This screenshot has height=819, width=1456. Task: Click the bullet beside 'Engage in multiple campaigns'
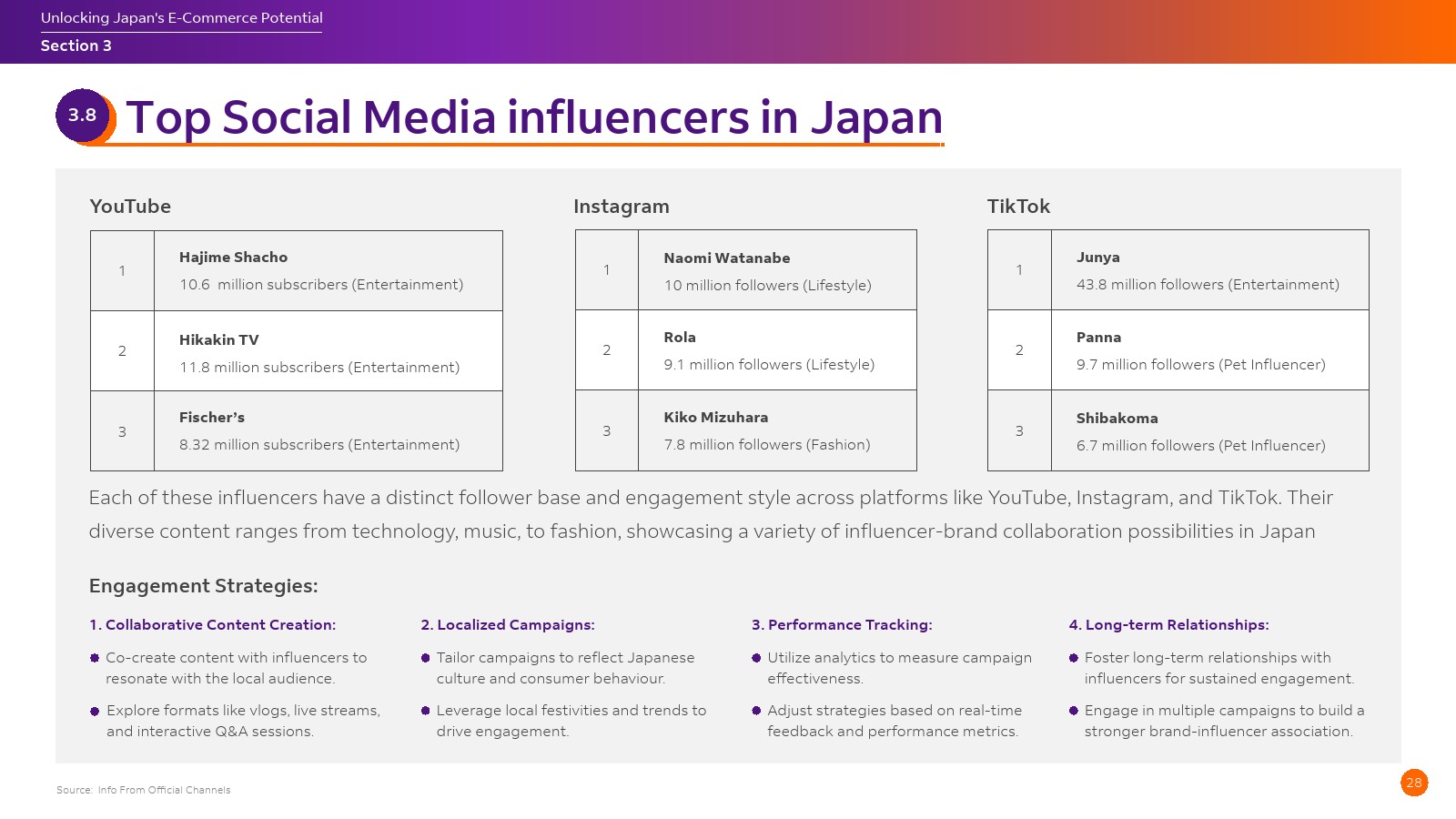click(x=1074, y=711)
